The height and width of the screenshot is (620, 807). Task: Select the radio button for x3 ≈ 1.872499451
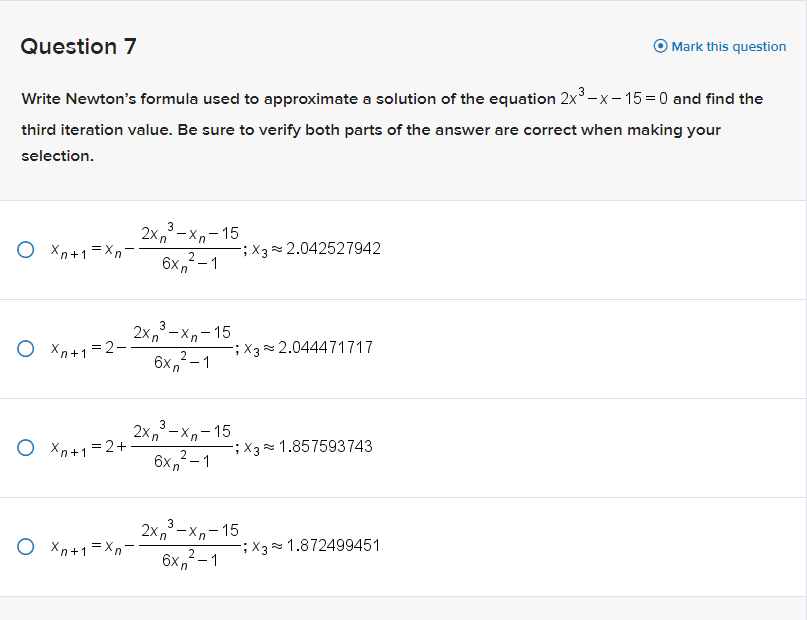click(x=25, y=546)
